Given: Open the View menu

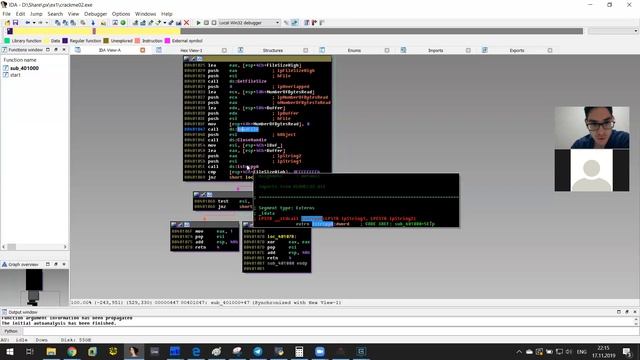Looking at the screenshot, I should click(73, 14).
